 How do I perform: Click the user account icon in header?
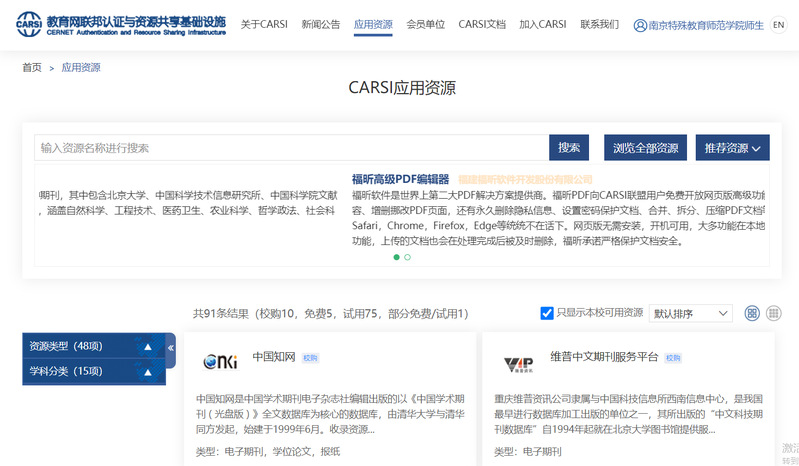(640, 25)
